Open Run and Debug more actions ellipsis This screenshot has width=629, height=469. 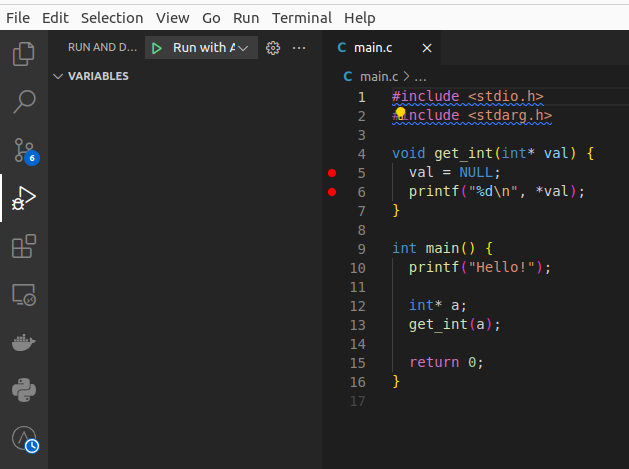tap(299, 48)
